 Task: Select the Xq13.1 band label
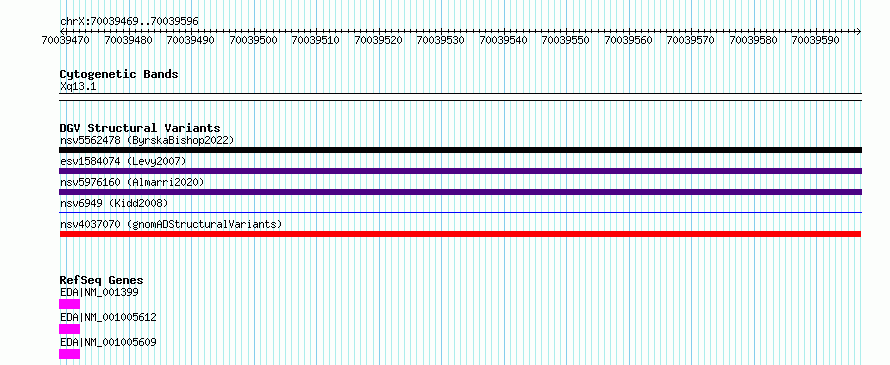pos(77,86)
